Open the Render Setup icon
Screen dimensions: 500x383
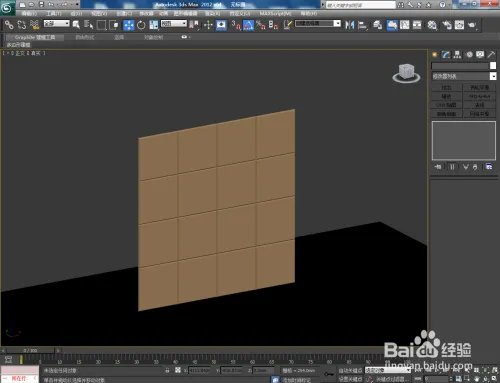pos(447,25)
